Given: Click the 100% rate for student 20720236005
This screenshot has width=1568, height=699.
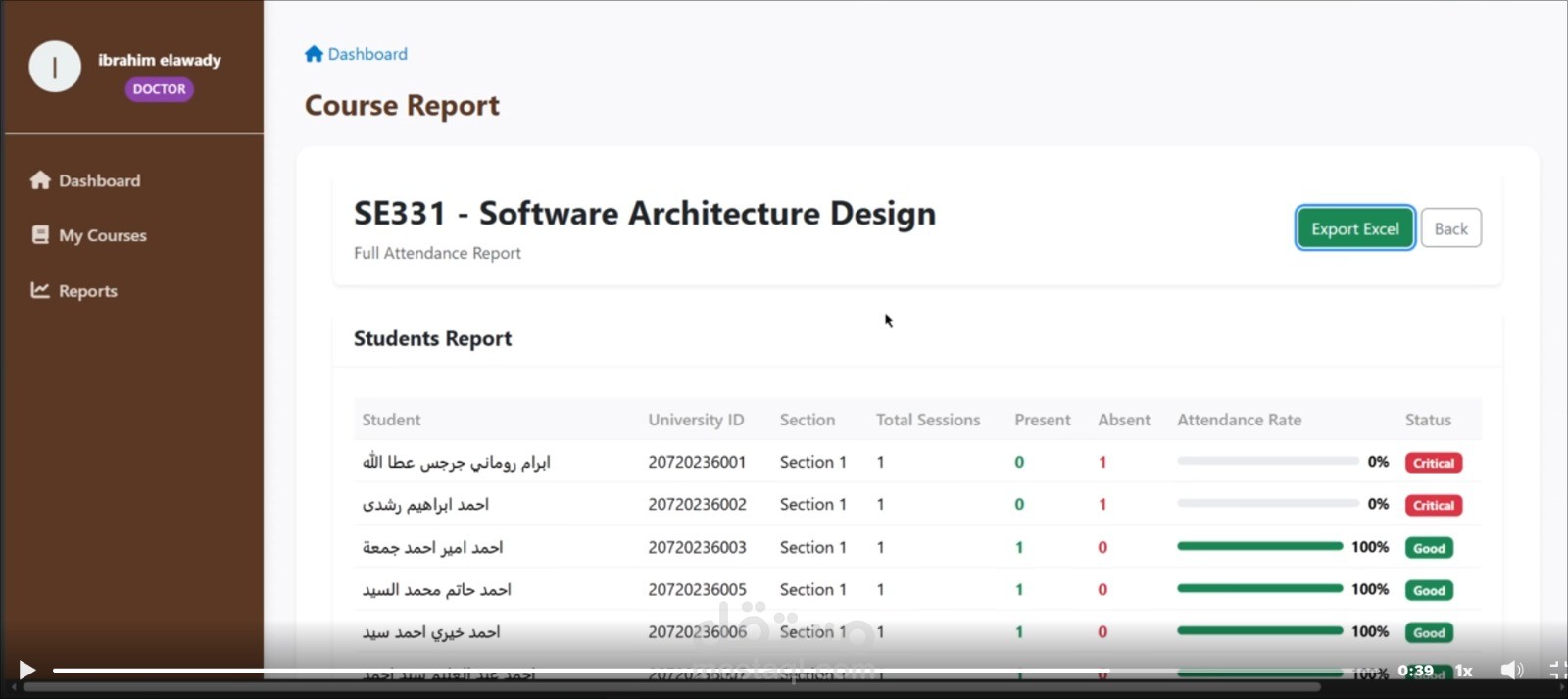Looking at the screenshot, I should coord(1370,589).
